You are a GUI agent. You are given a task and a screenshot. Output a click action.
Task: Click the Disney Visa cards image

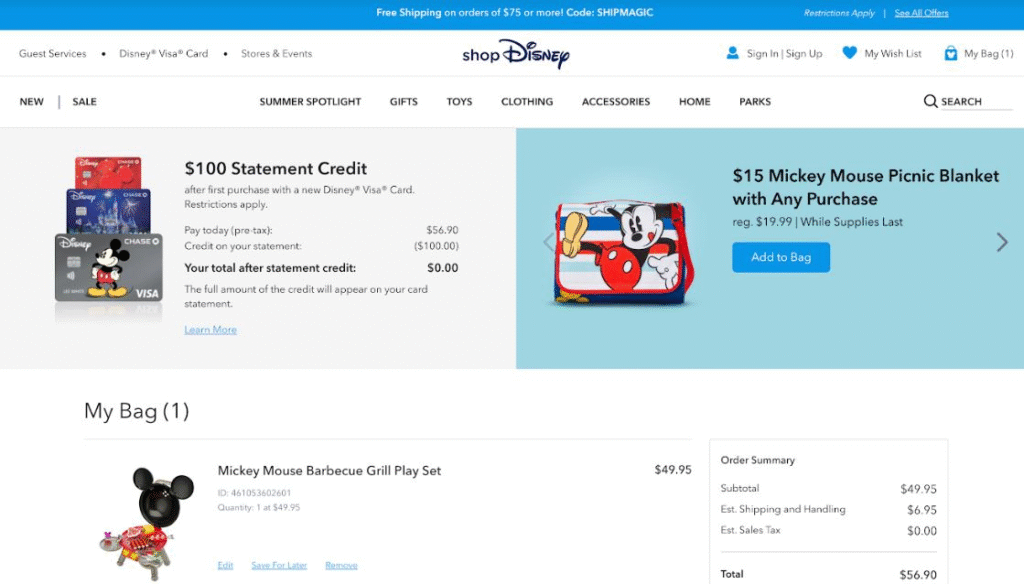pos(108,240)
